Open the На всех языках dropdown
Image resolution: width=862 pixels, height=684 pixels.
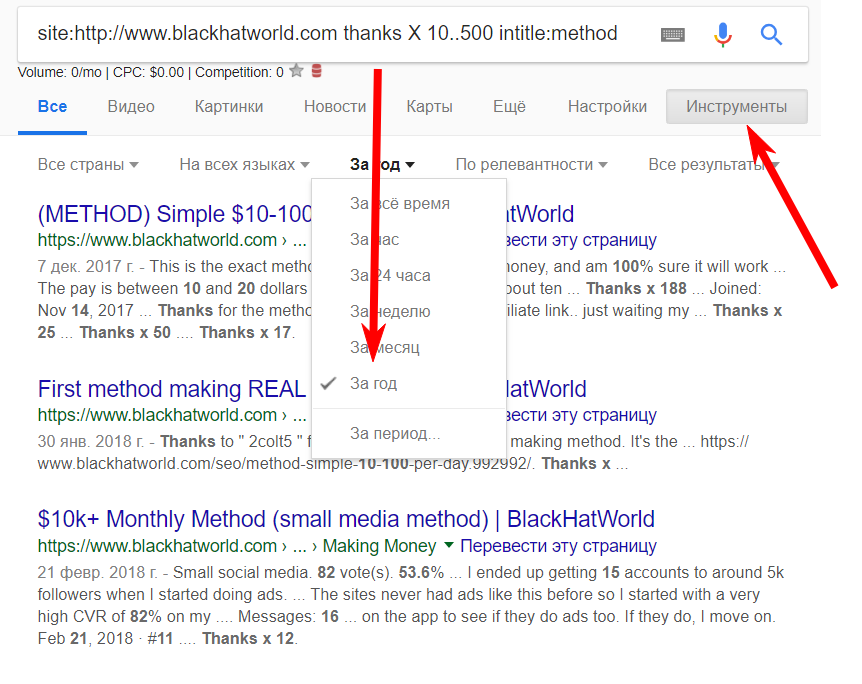pos(244,164)
